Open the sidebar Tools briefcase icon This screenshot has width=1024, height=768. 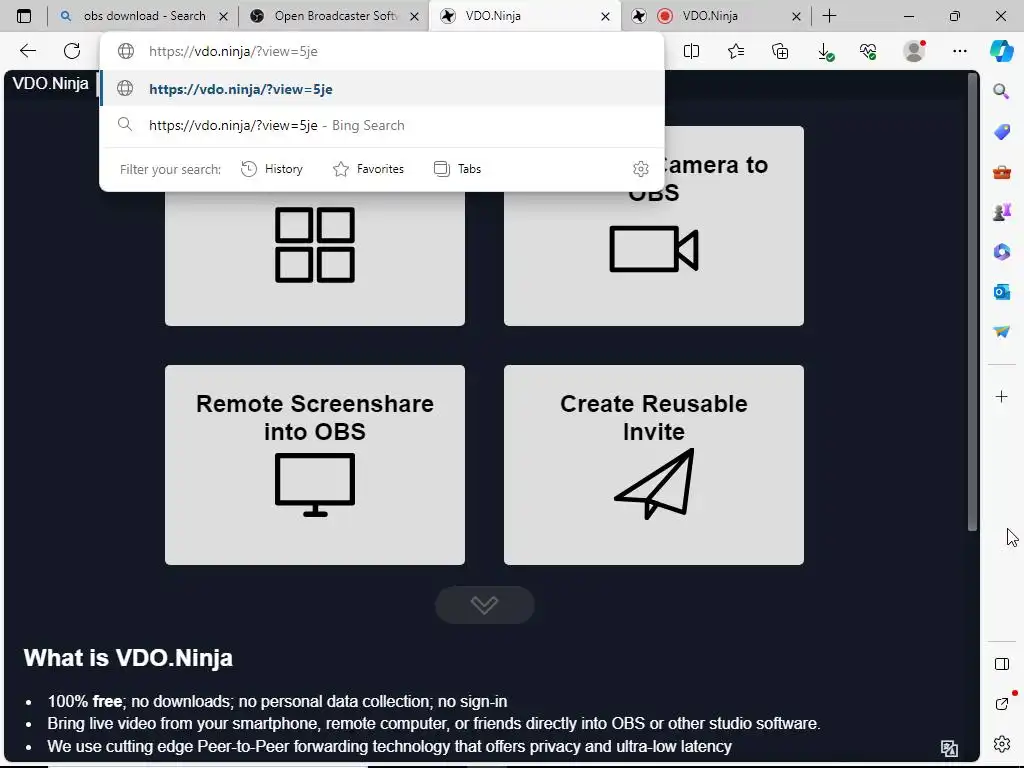1002,172
